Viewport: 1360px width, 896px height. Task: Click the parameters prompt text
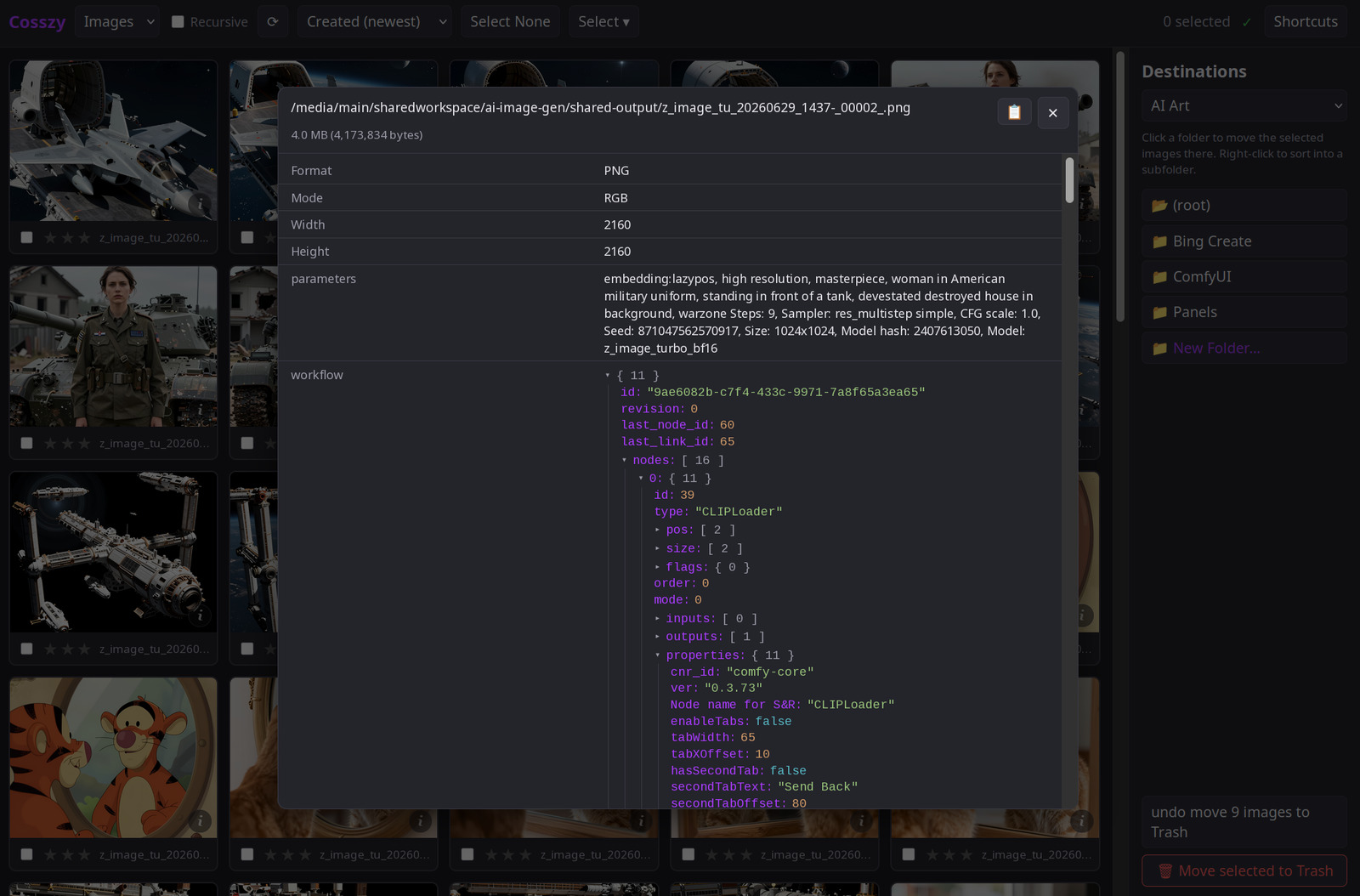click(x=822, y=314)
